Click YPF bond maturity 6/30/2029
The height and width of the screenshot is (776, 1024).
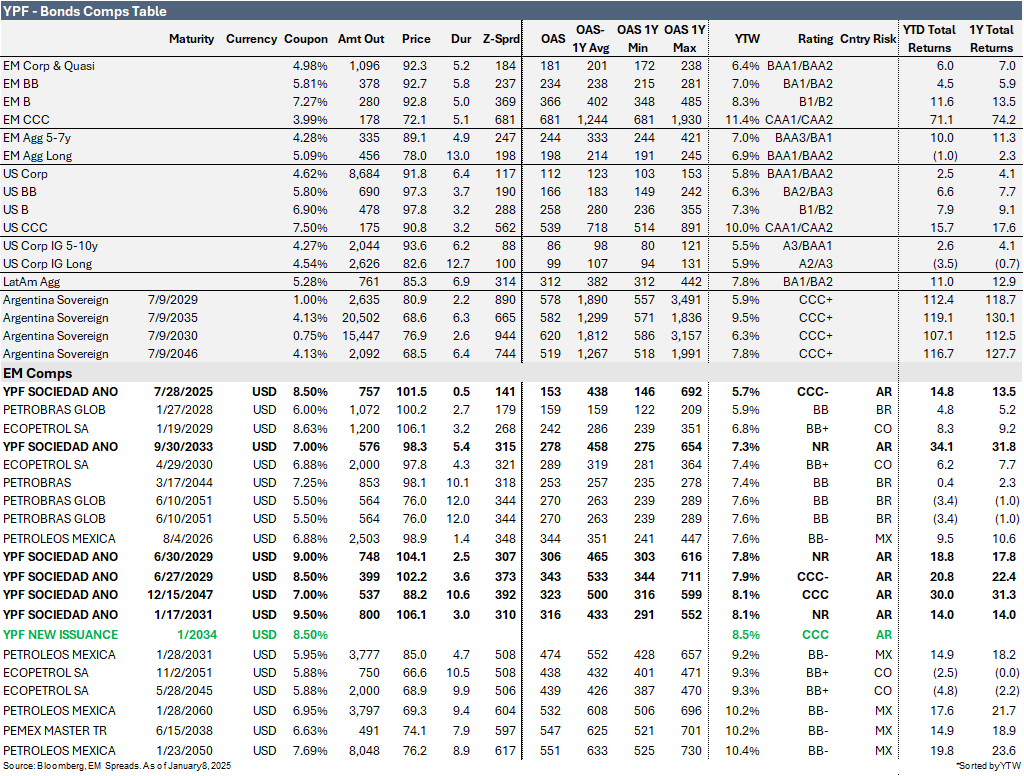coord(184,557)
